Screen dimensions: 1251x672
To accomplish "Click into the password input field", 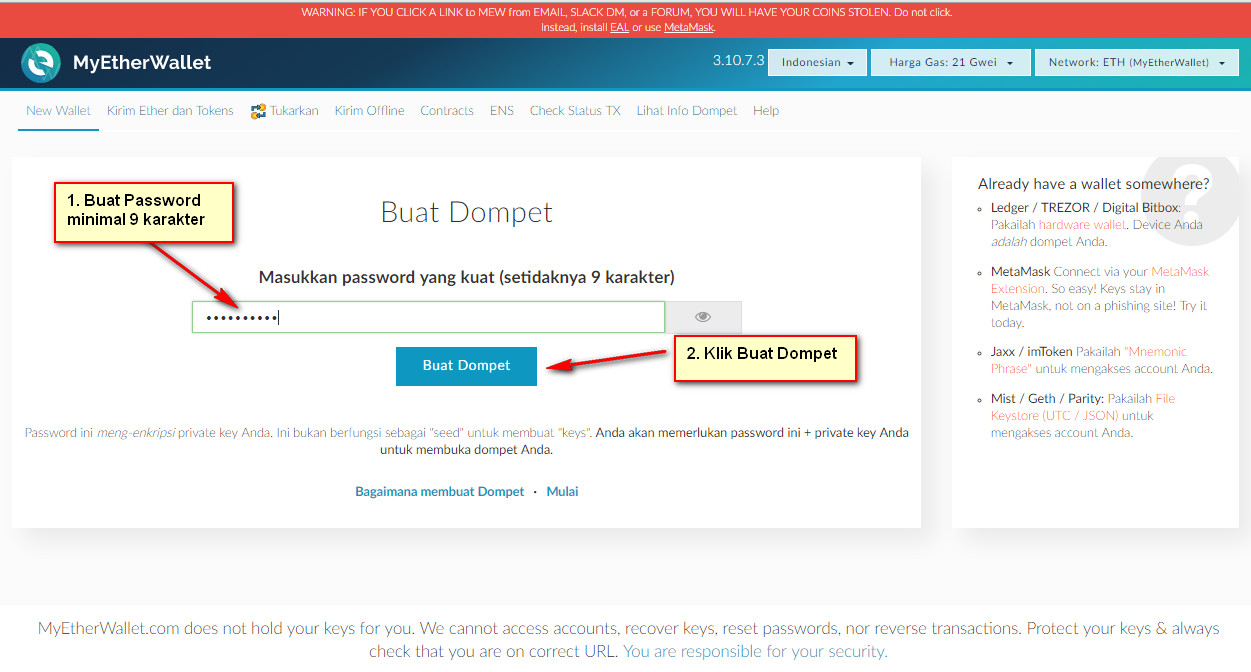I will (x=428, y=317).
